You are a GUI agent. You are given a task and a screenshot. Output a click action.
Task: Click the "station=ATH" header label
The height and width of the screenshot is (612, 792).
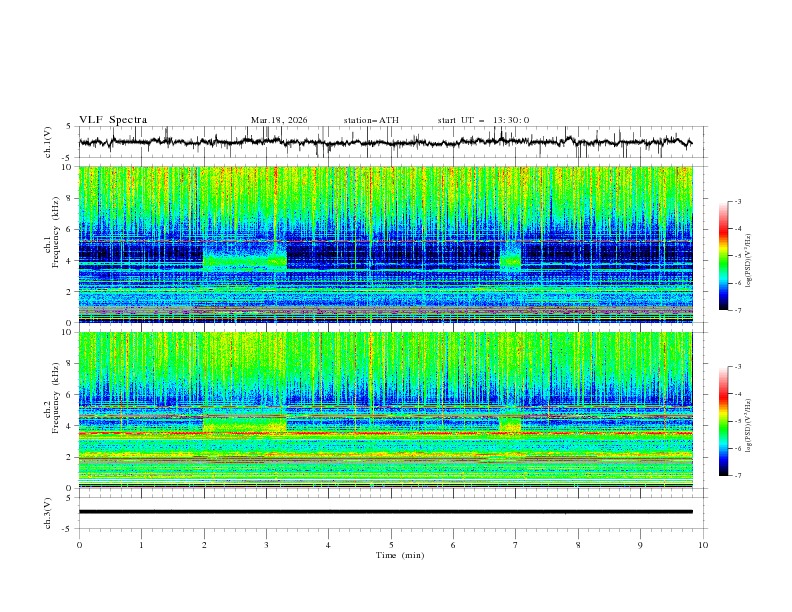[371, 120]
